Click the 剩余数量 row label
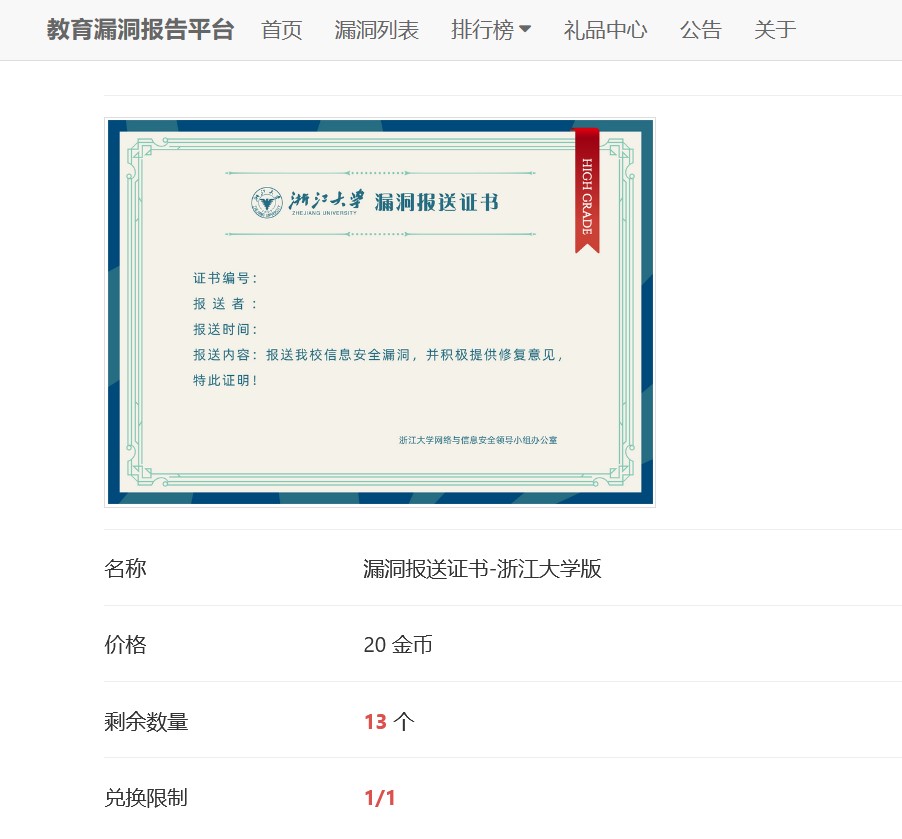The image size is (902, 839). [x=146, y=721]
